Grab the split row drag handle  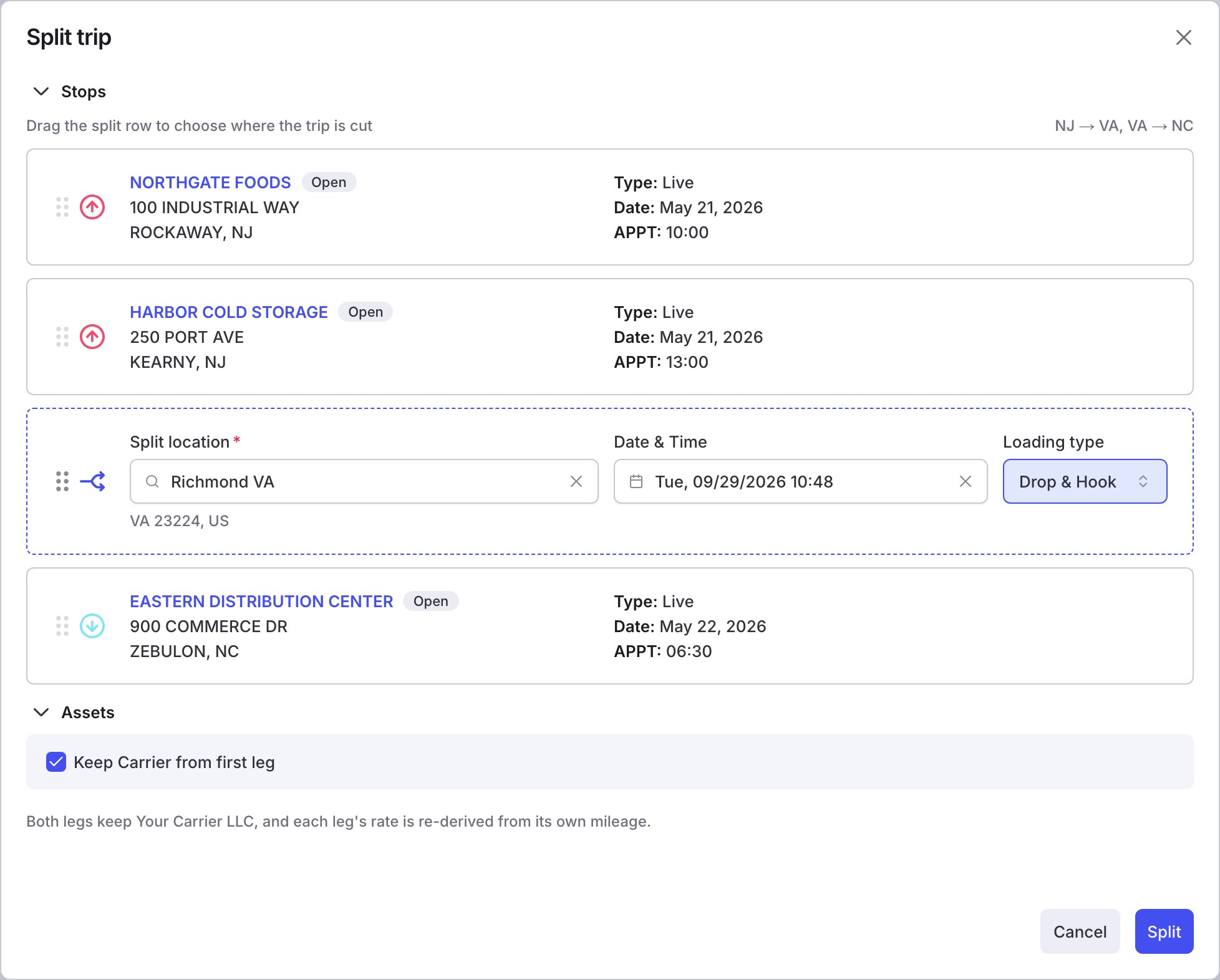click(x=62, y=481)
